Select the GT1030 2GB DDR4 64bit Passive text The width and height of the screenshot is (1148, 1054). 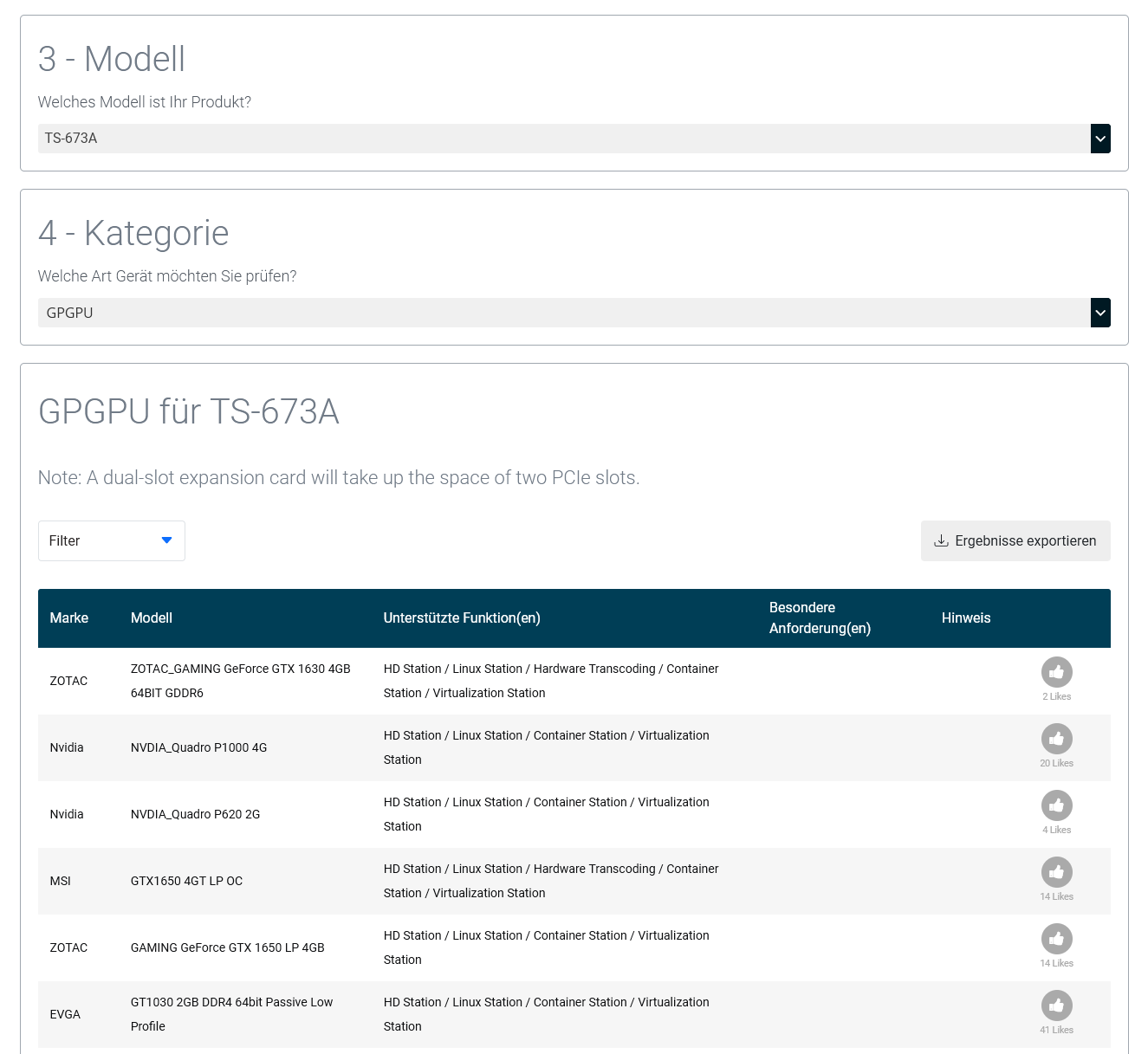click(231, 1014)
